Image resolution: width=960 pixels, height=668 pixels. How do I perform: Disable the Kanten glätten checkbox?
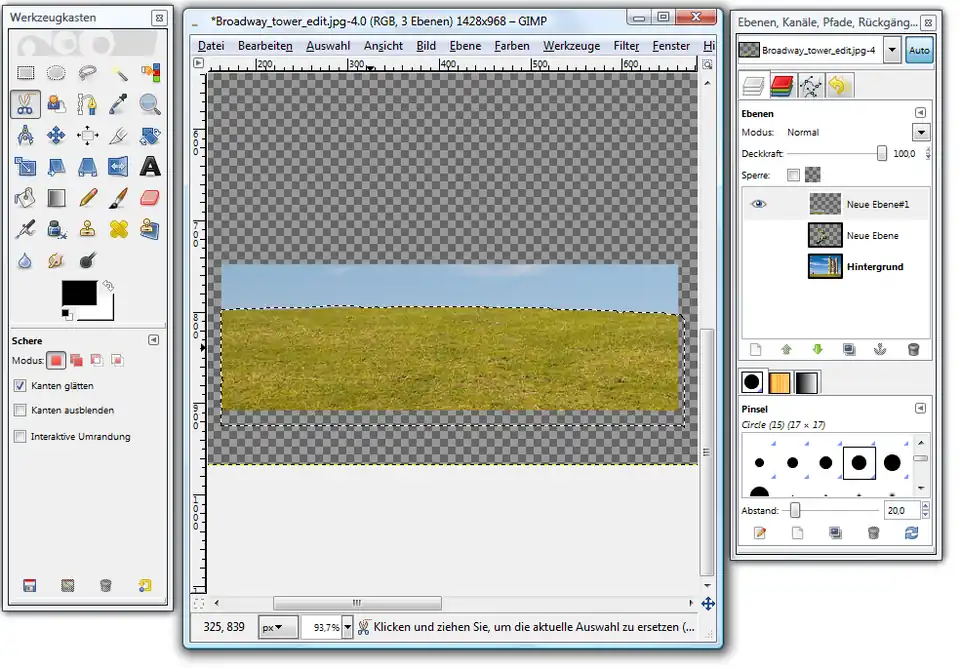click(20, 385)
